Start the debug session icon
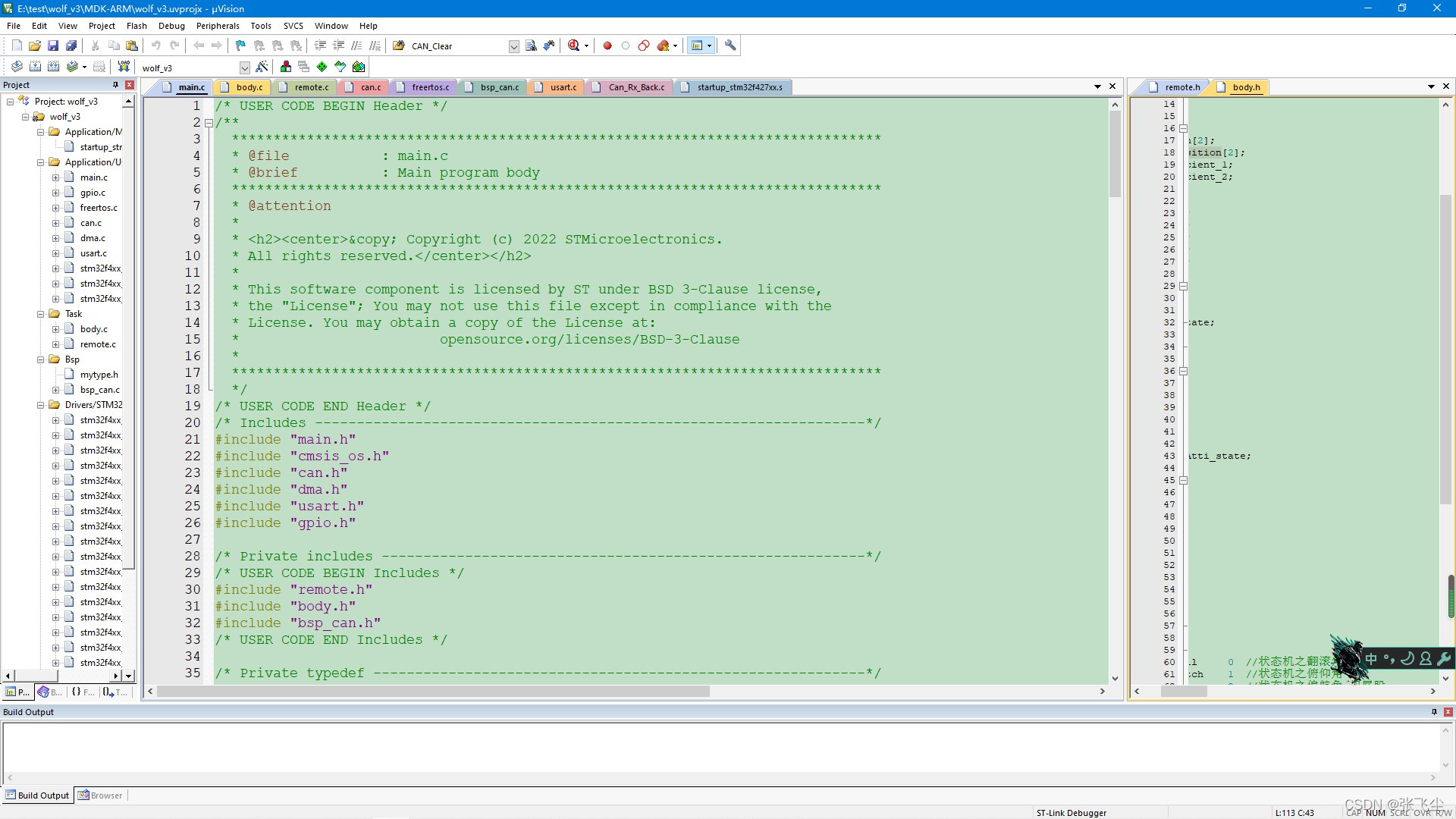 (574, 46)
